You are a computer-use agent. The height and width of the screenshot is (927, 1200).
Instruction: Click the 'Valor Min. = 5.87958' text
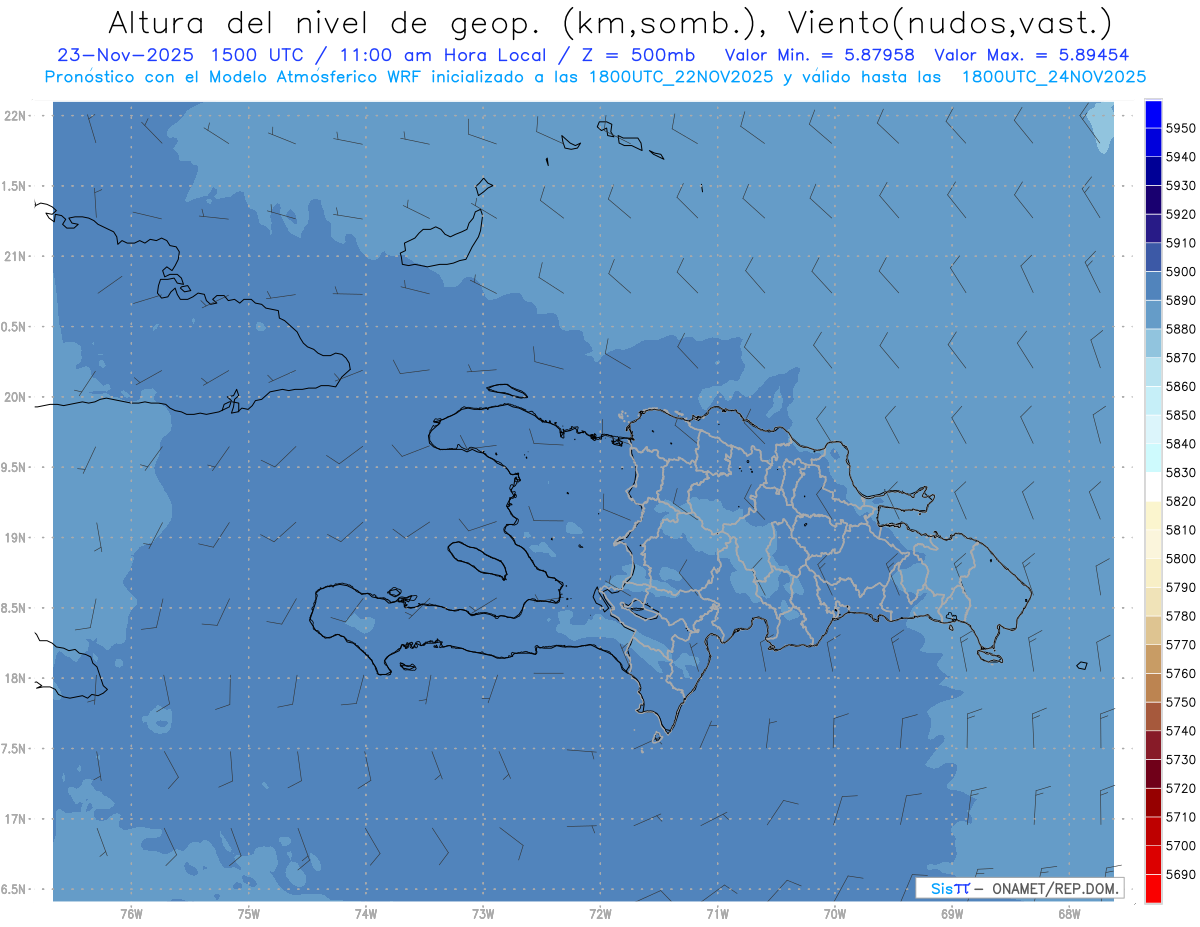[819, 55]
